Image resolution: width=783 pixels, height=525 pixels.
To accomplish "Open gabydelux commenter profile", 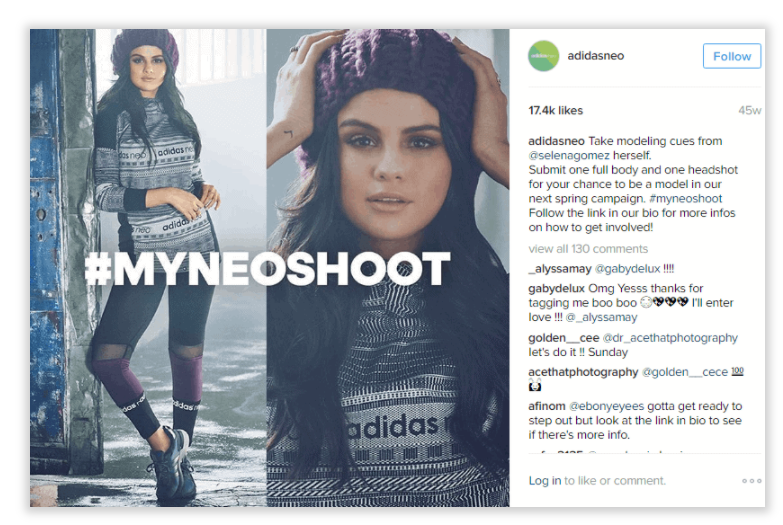I will click(x=556, y=288).
